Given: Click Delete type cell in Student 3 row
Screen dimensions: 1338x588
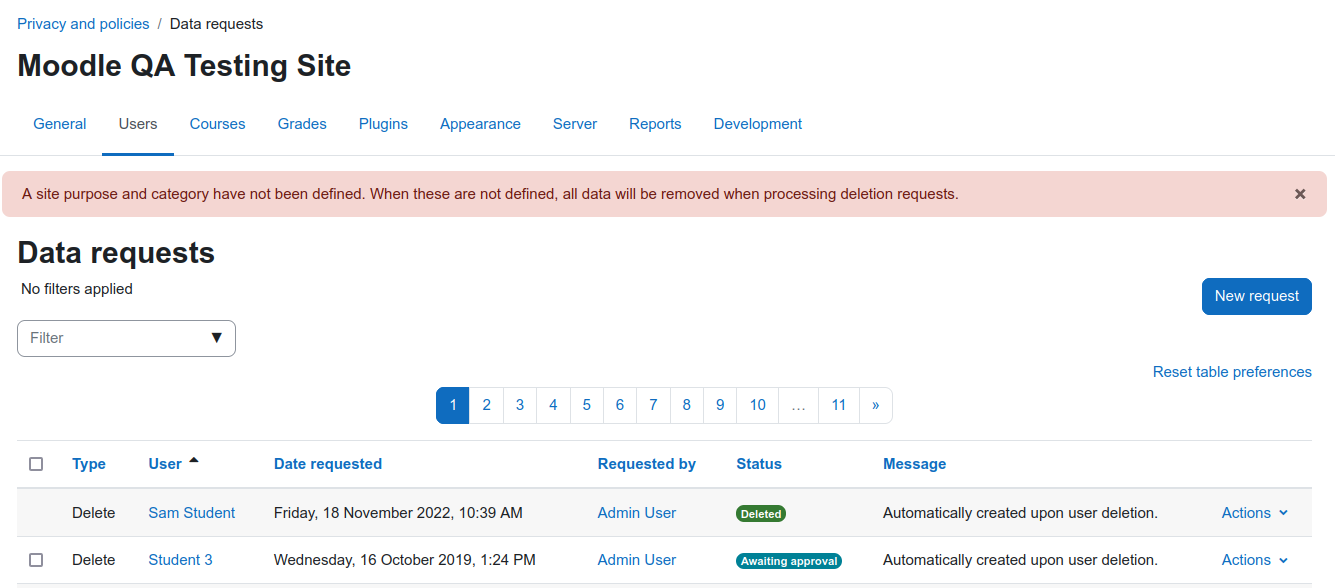Looking at the screenshot, I should [94, 560].
